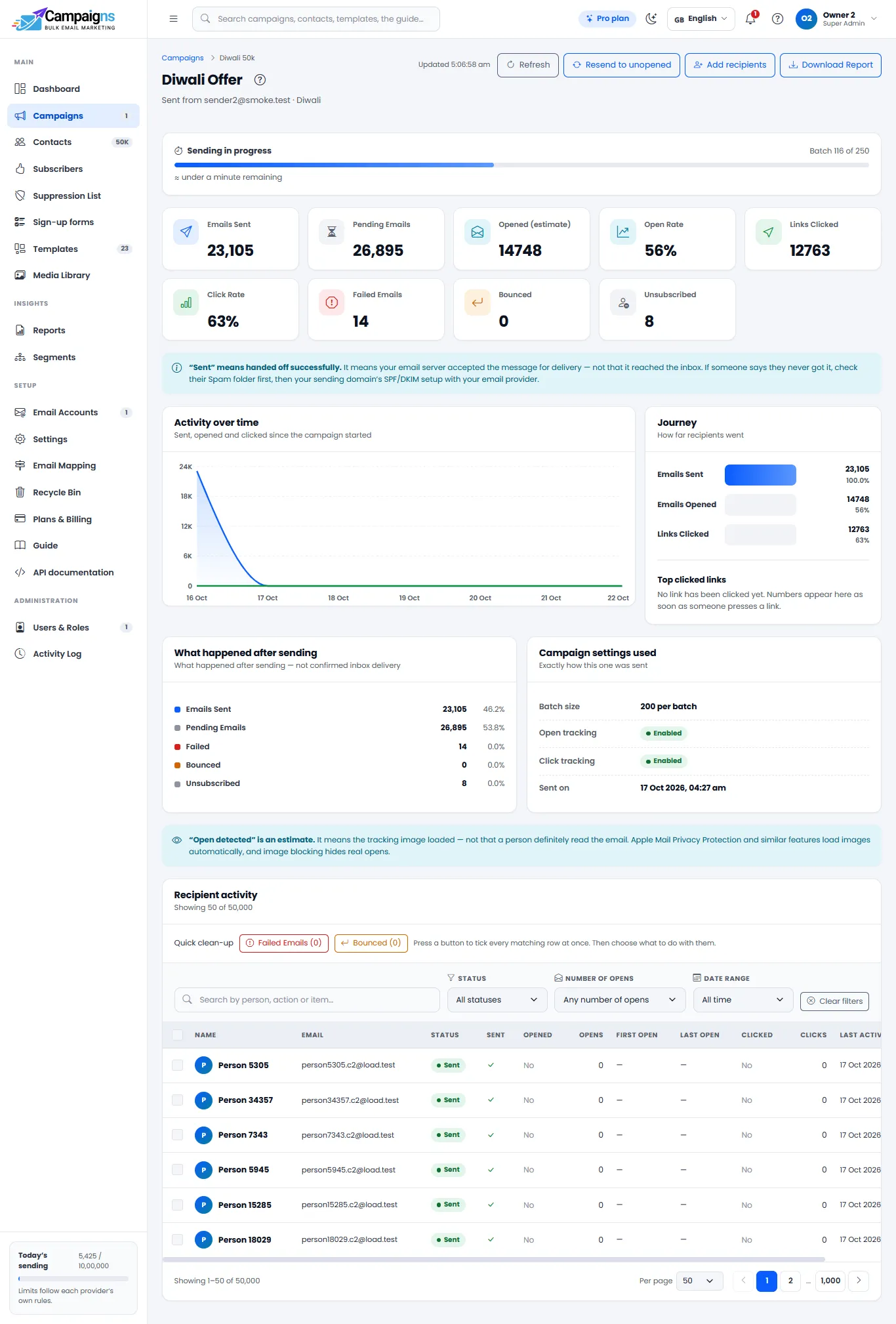896x1324 pixels.
Task: Click the Links Clicked card icon
Action: 769,232
